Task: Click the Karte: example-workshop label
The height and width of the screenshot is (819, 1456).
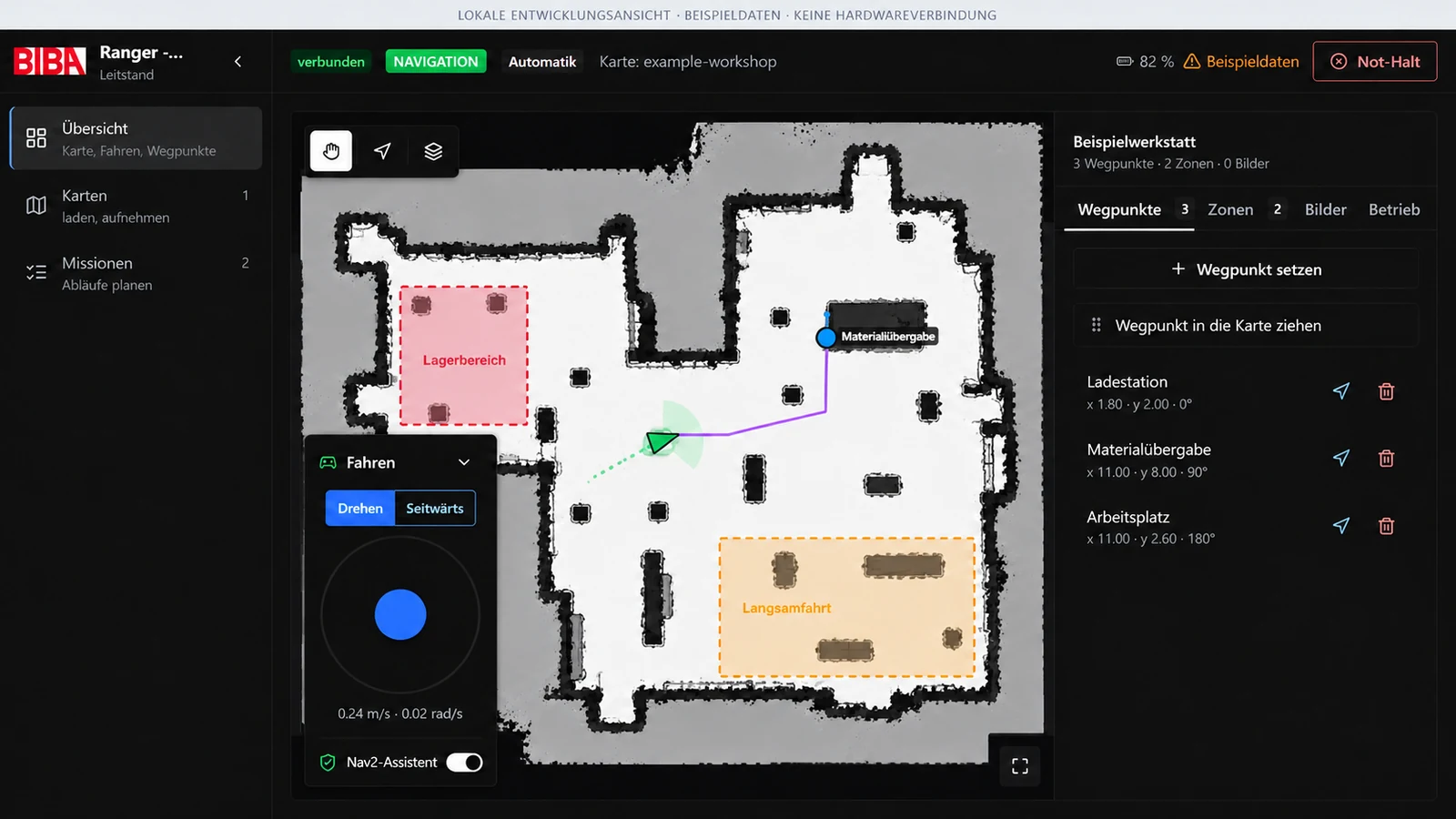Action: 688,62
